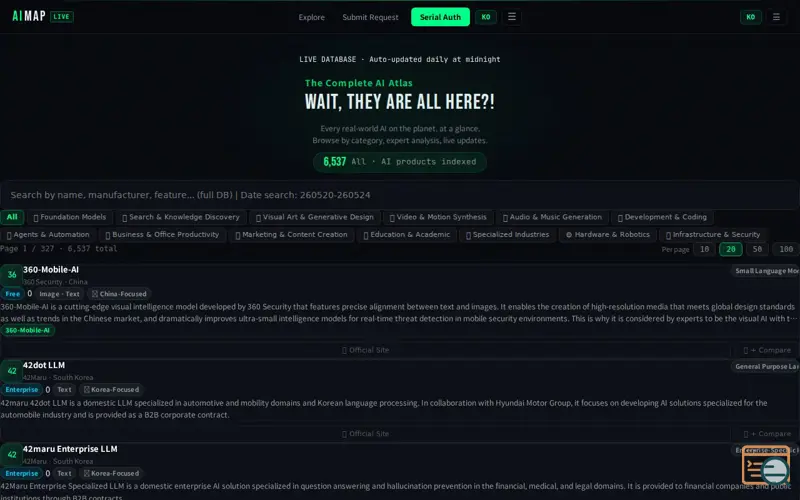
Task: Set per page to 100
Action: (x=786, y=249)
